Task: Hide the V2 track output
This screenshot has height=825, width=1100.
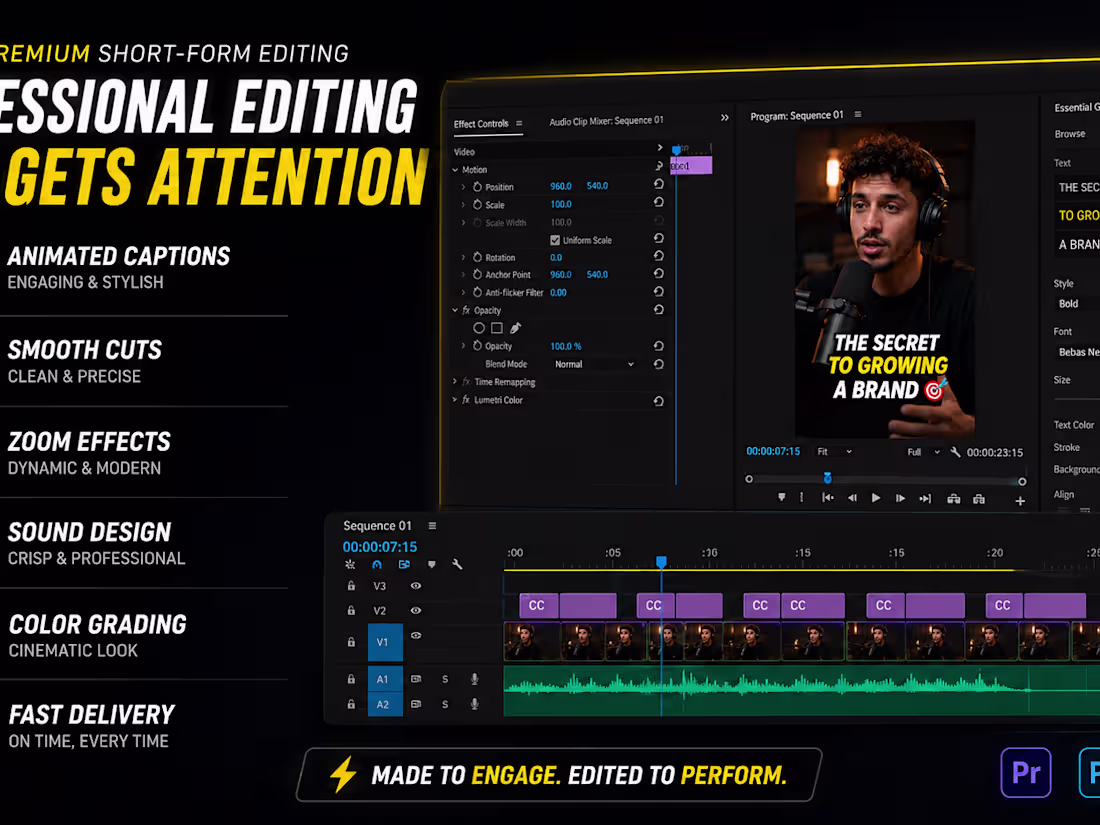Action: pyautogui.click(x=416, y=611)
